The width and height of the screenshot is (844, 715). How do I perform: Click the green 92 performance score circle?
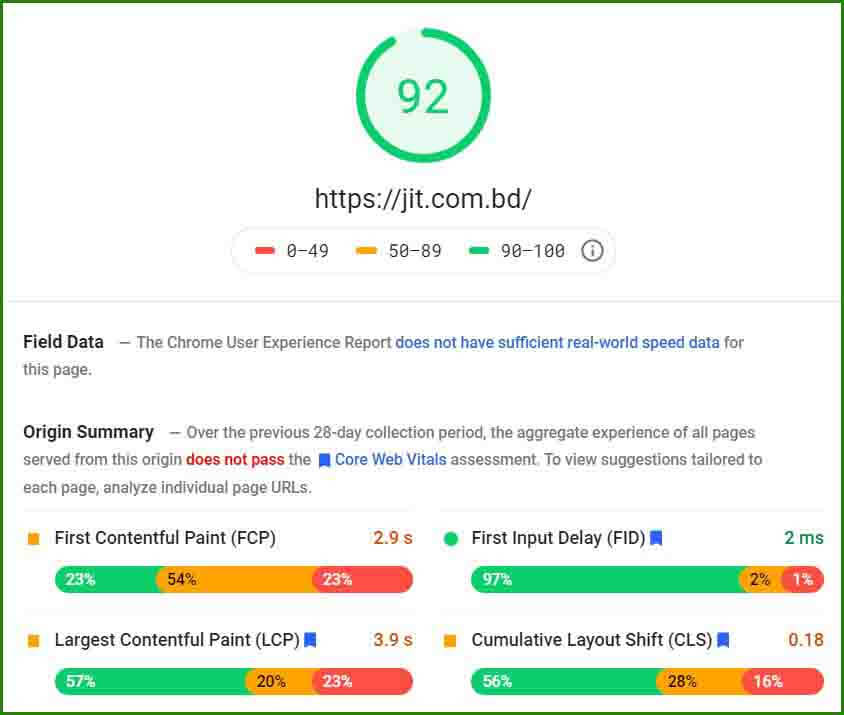click(422, 96)
